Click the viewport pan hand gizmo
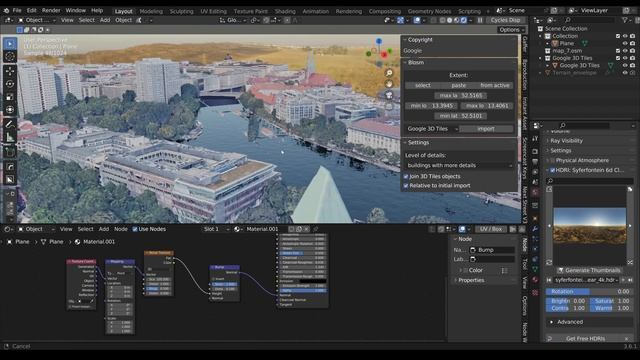The height and width of the screenshot is (360, 640). (389, 84)
